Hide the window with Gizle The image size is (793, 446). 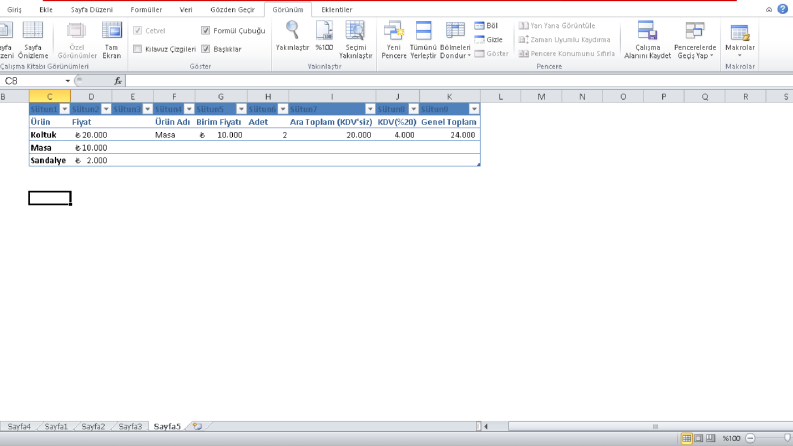click(489, 39)
